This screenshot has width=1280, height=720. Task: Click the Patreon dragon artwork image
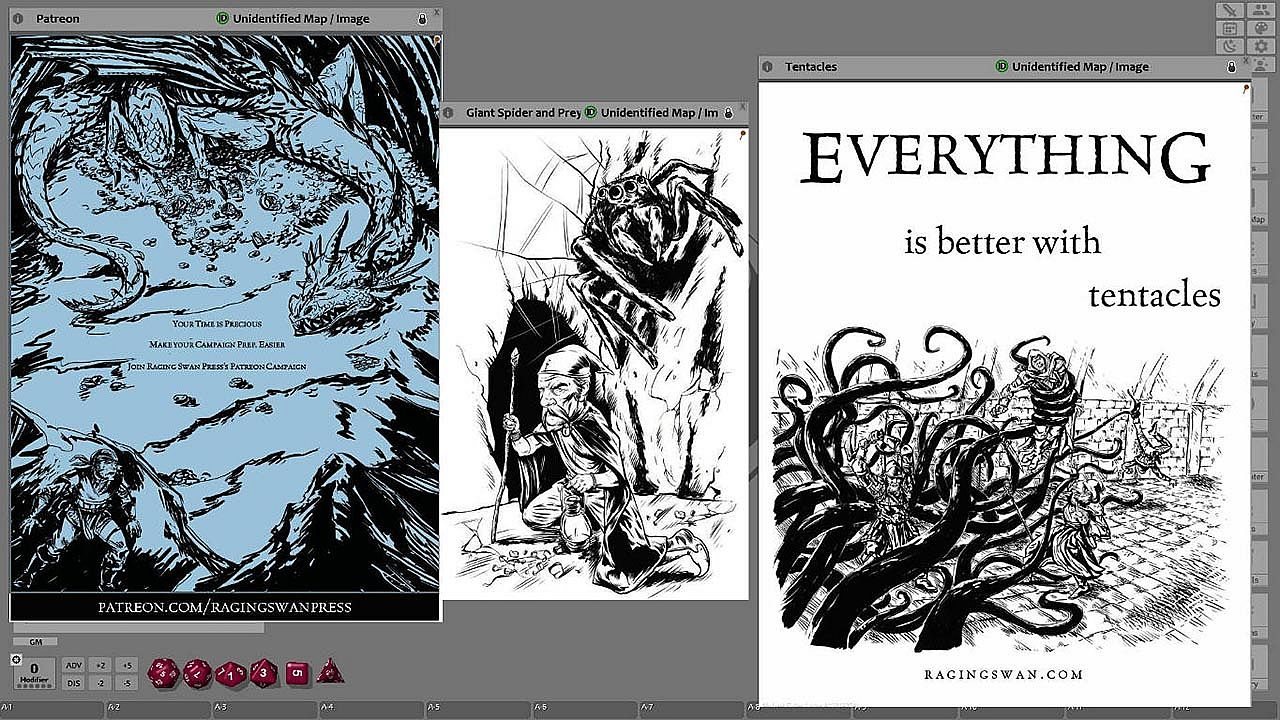[225, 328]
